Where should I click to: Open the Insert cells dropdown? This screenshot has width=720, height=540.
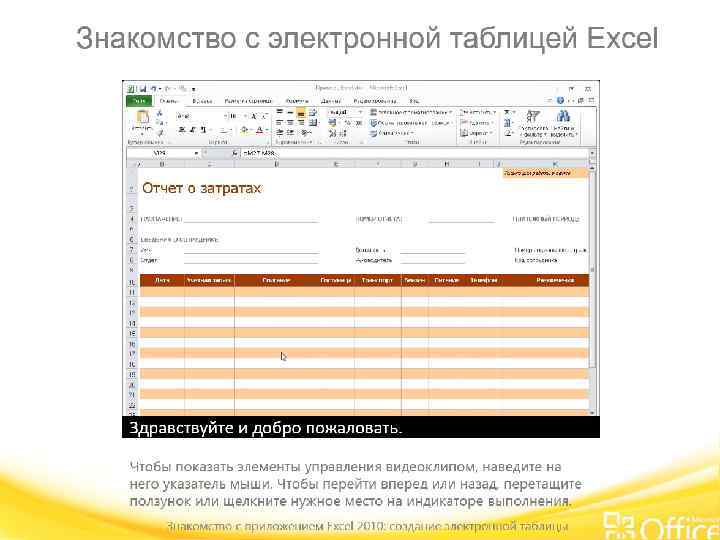point(478,112)
